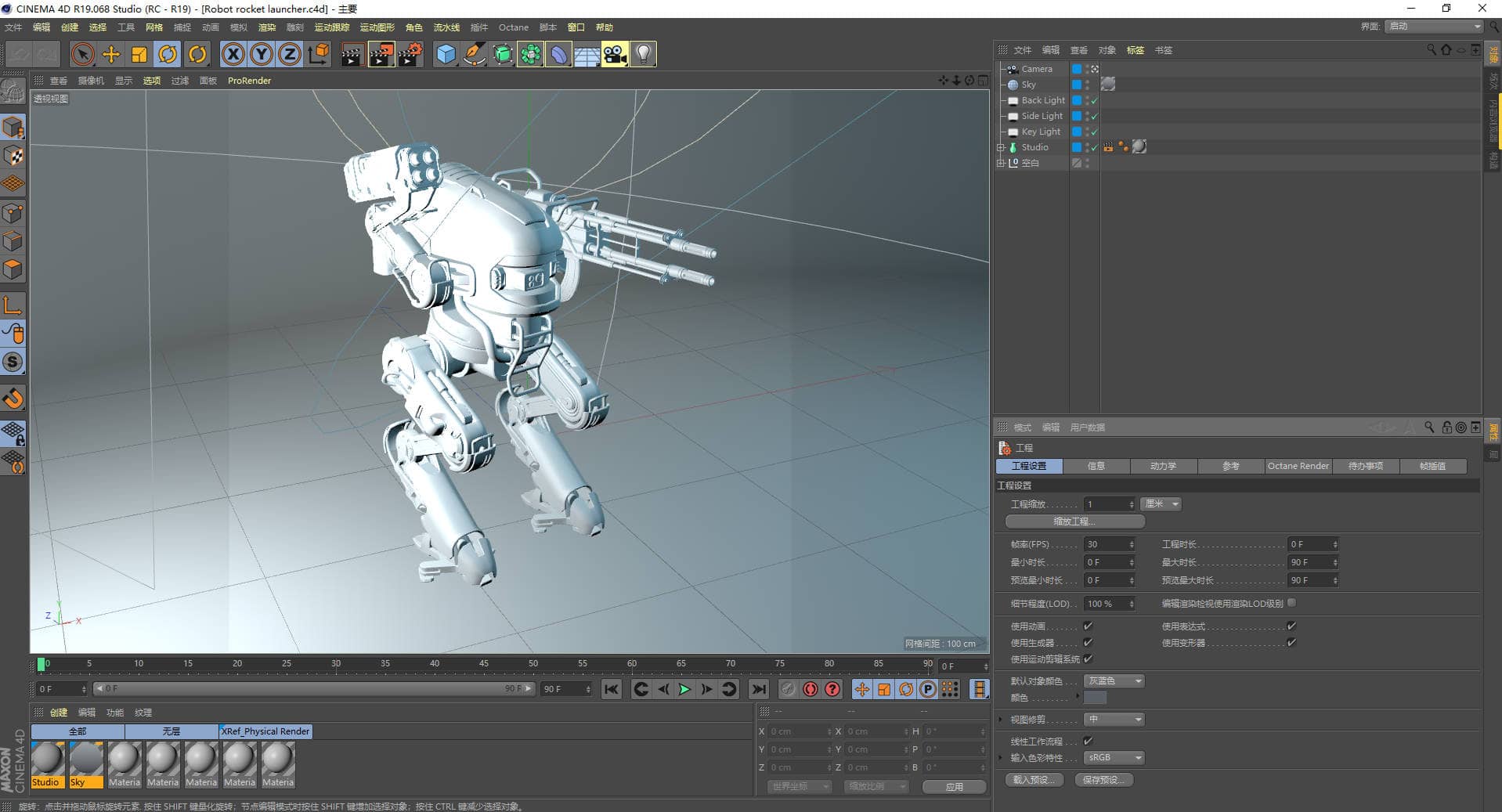Render to picture viewer icon
Viewport: 1502px width, 812px height.
tap(381, 54)
